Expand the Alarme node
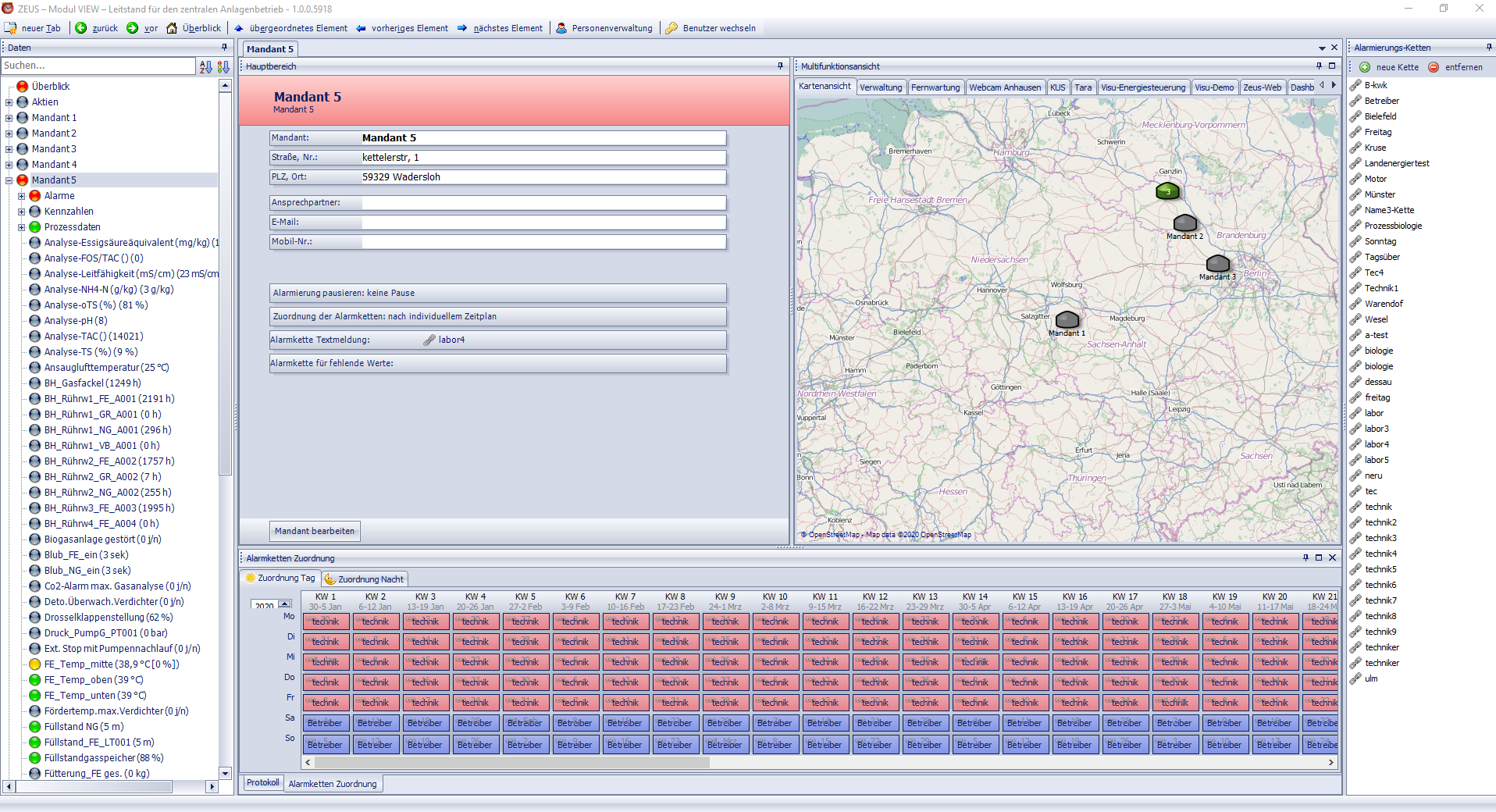This screenshot has height=812, width=1496. point(22,196)
